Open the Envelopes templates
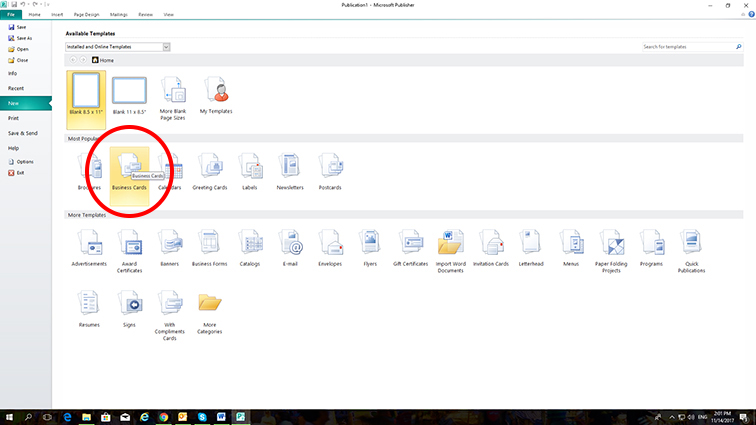 coord(330,248)
